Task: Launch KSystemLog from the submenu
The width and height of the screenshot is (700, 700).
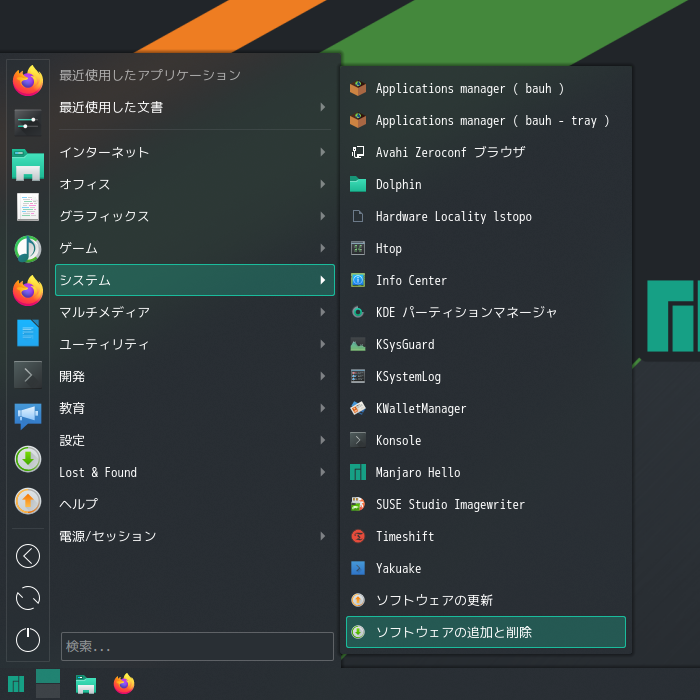Action: [486, 376]
